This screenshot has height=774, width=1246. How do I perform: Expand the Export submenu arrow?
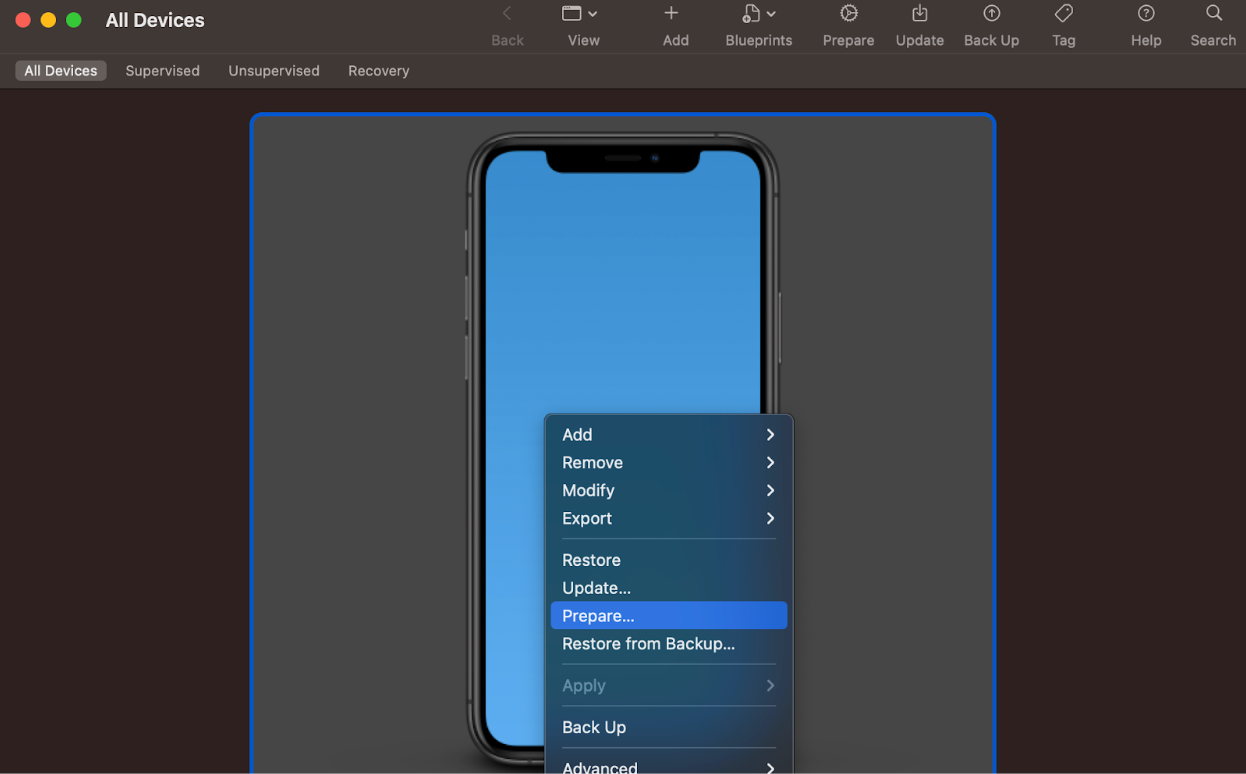770,518
